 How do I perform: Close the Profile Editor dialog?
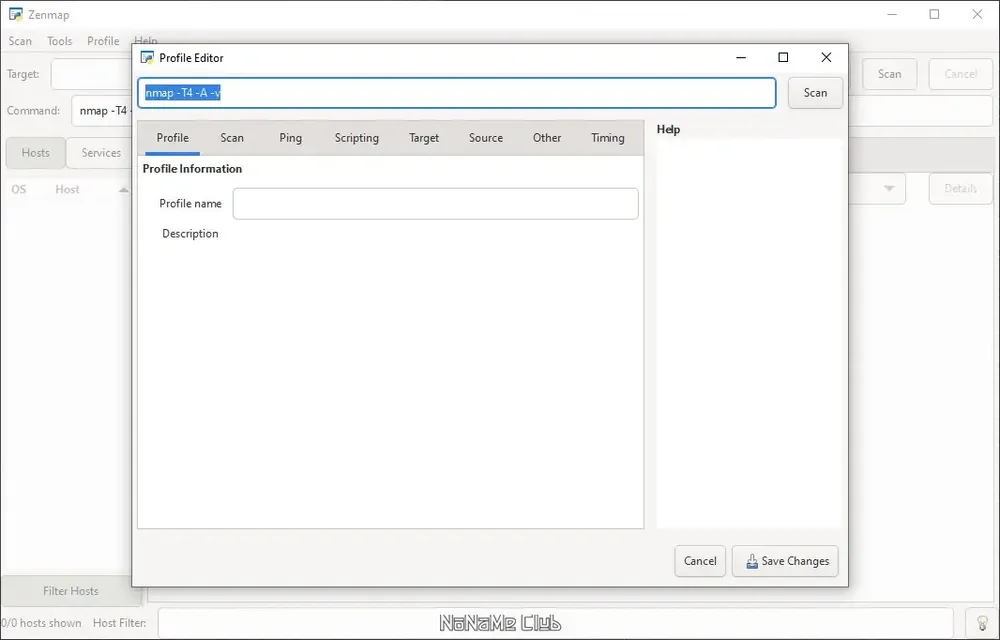826,57
